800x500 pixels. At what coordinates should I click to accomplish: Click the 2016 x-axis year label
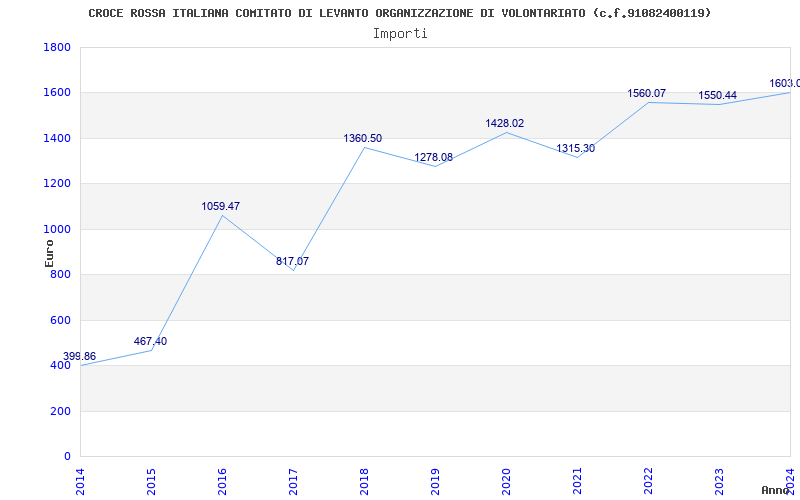point(222,480)
